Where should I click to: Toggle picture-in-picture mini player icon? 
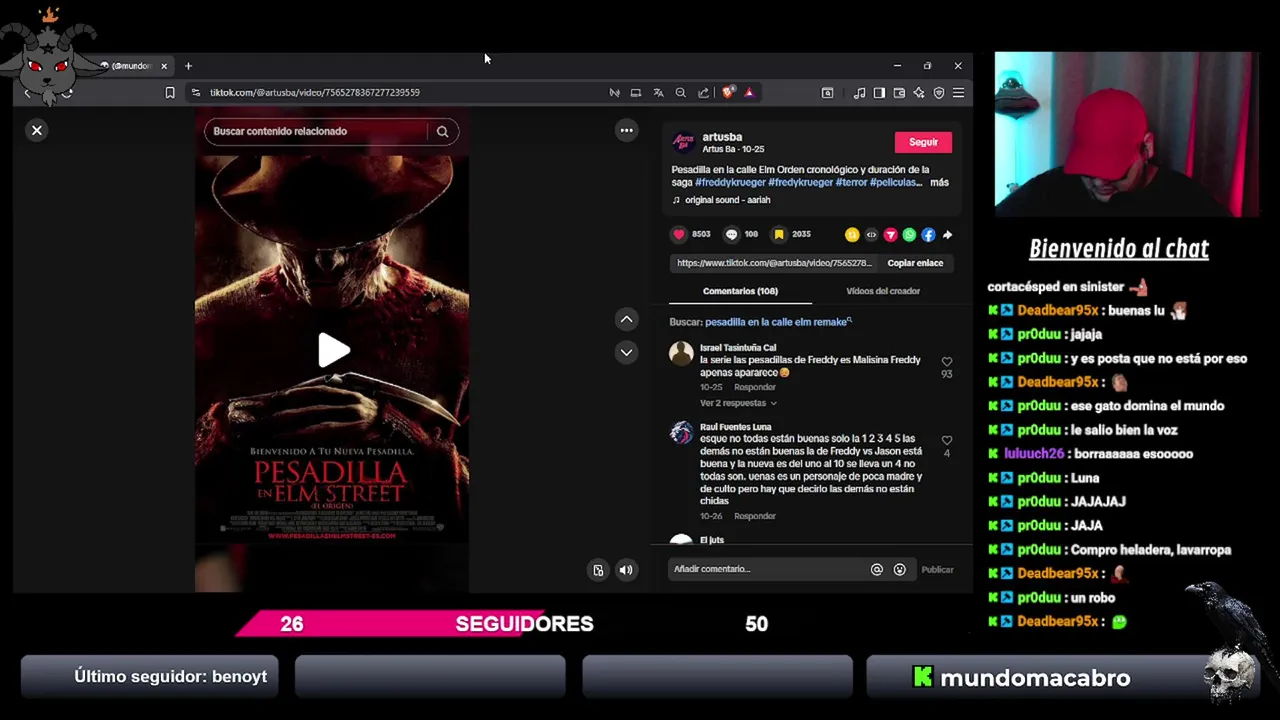tap(598, 570)
